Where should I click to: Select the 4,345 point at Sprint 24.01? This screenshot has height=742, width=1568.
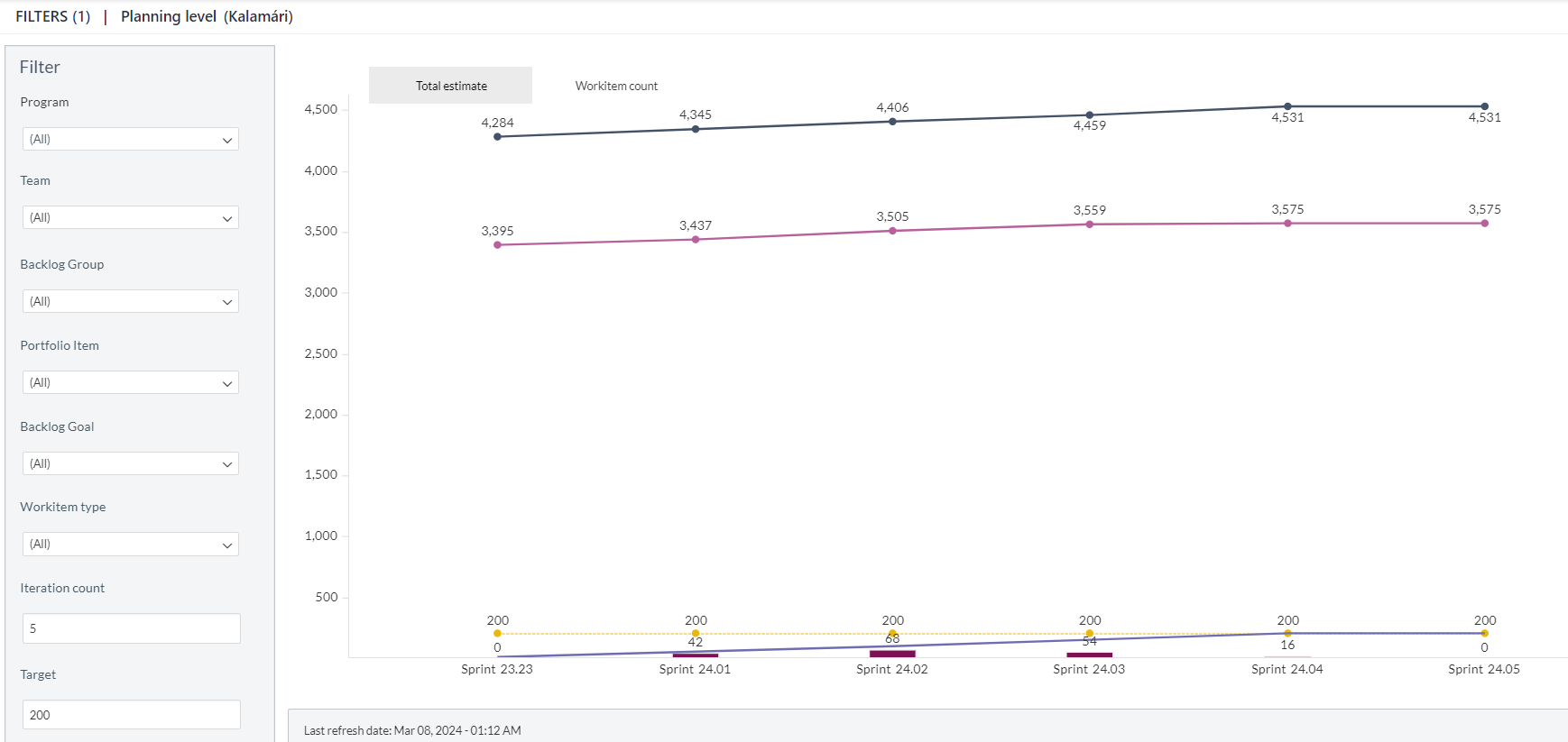[x=695, y=129]
